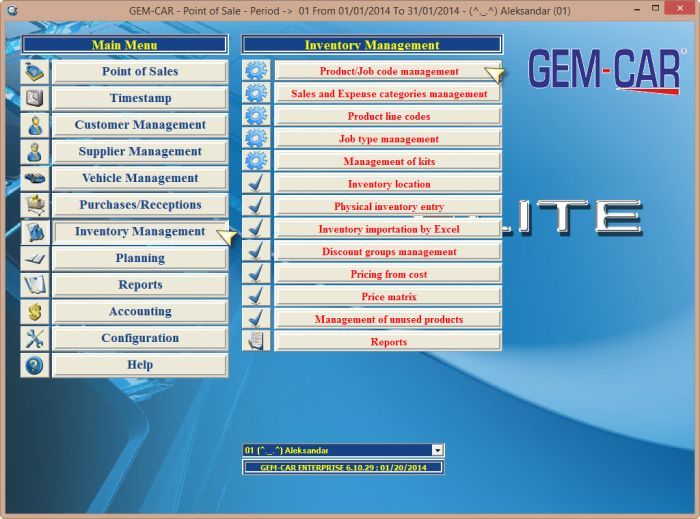Image resolution: width=700 pixels, height=519 pixels.
Task: Click the shopping cart icon beside Purchases/Receptions
Action: [x=35, y=205]
